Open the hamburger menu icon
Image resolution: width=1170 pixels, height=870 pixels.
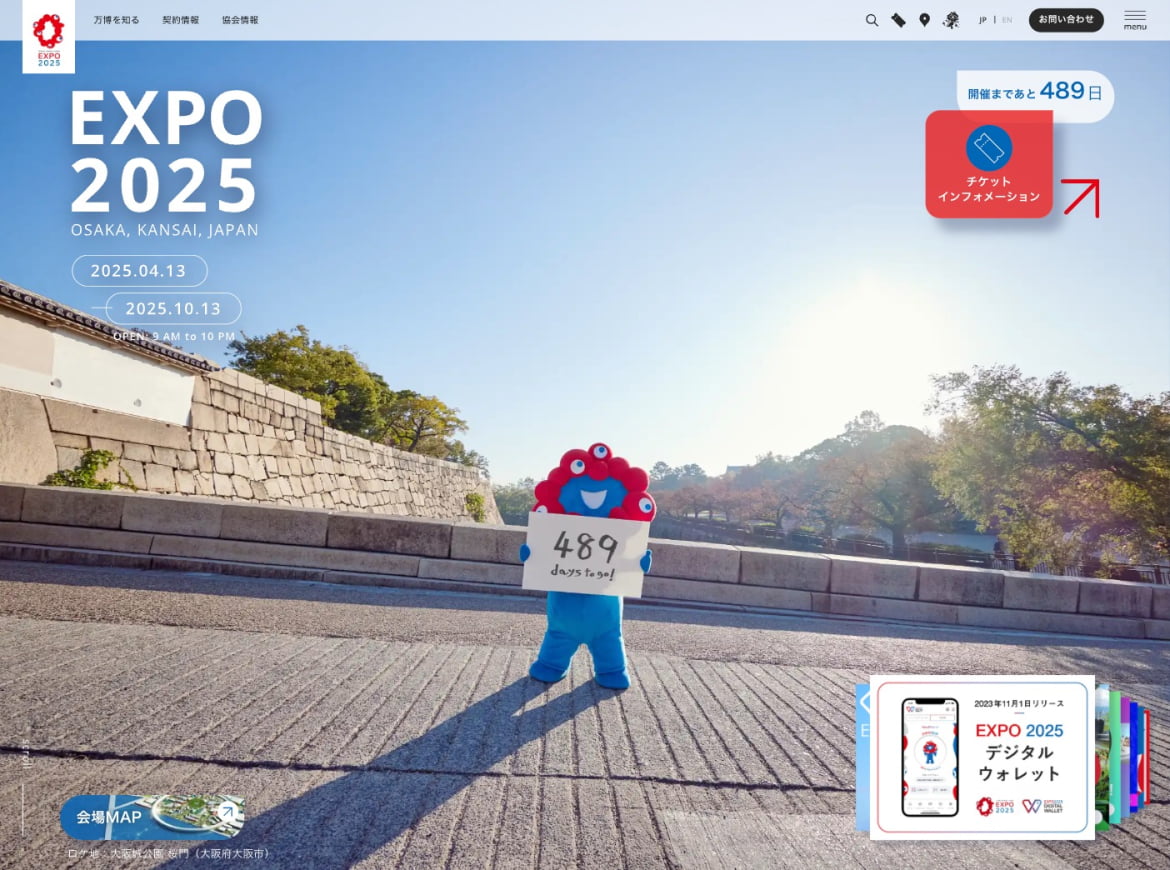coord(1135,20)
